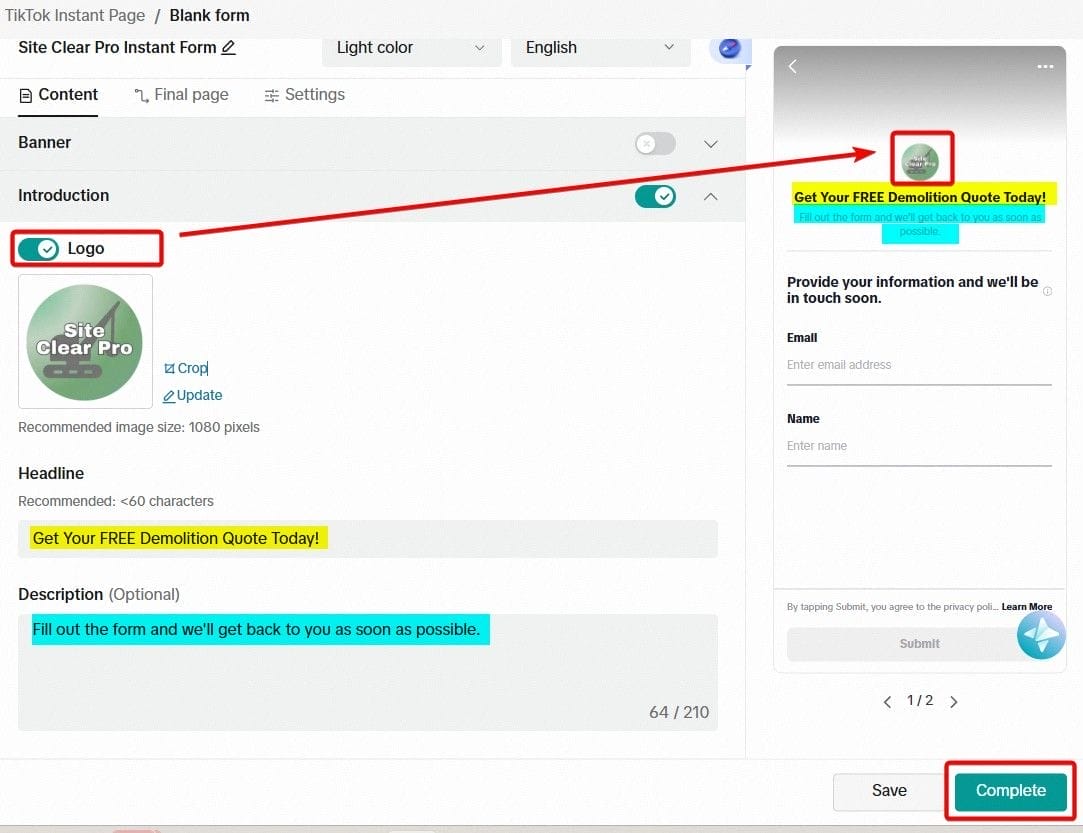Expand the Banner section chevron
The height and width of the screenshot is (833, 1083).
(x=711, y=144)
